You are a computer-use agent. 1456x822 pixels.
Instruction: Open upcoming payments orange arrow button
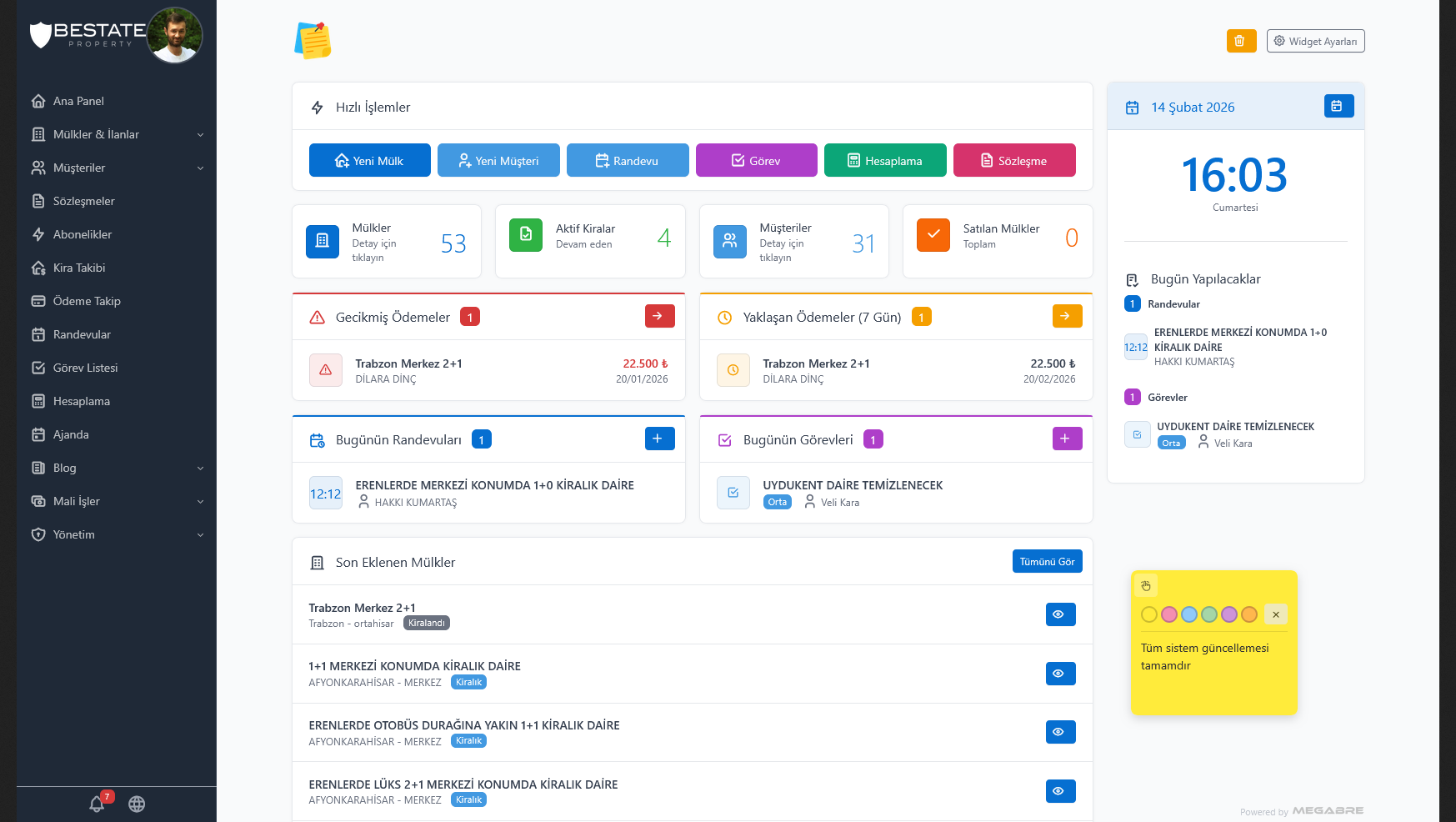[1067, 316]
